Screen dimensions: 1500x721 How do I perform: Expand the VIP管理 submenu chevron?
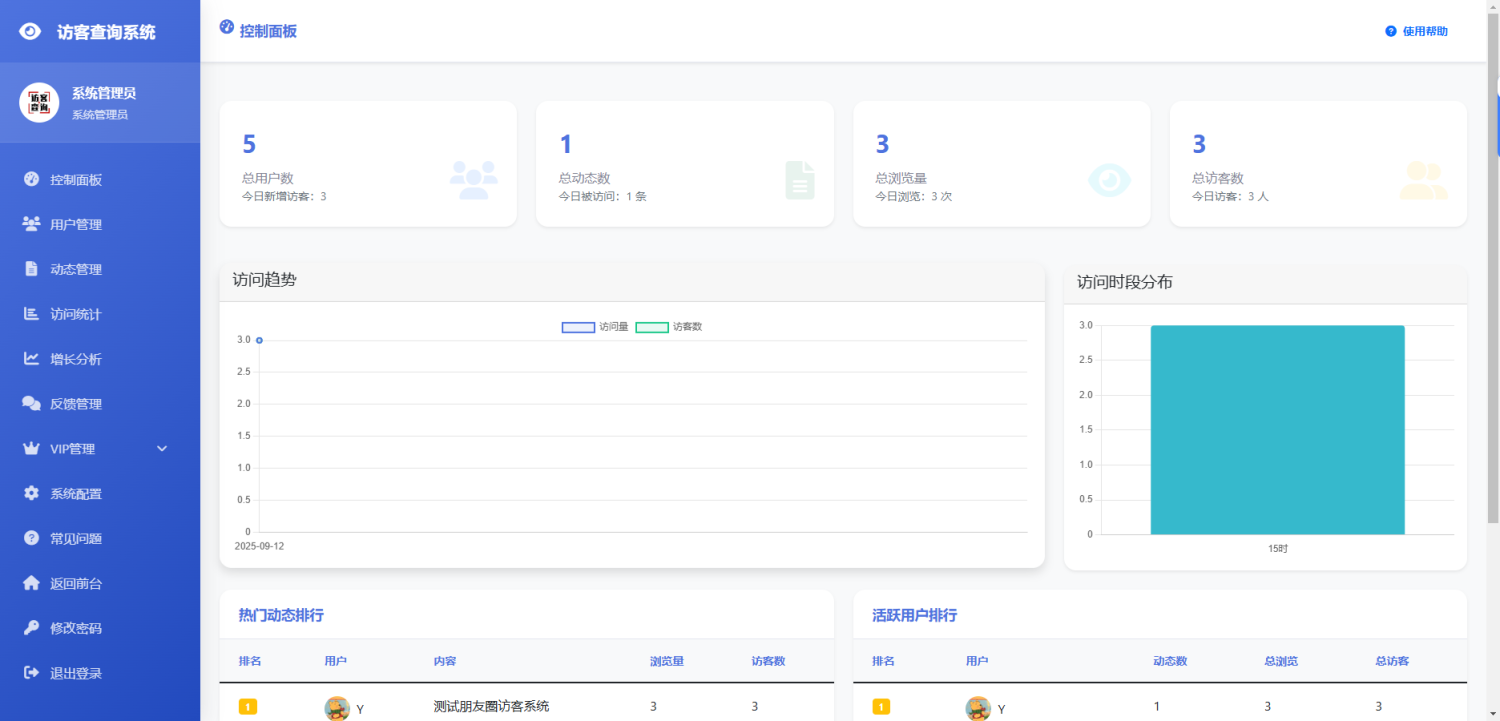pyautogui.click(x=162, y=449)
